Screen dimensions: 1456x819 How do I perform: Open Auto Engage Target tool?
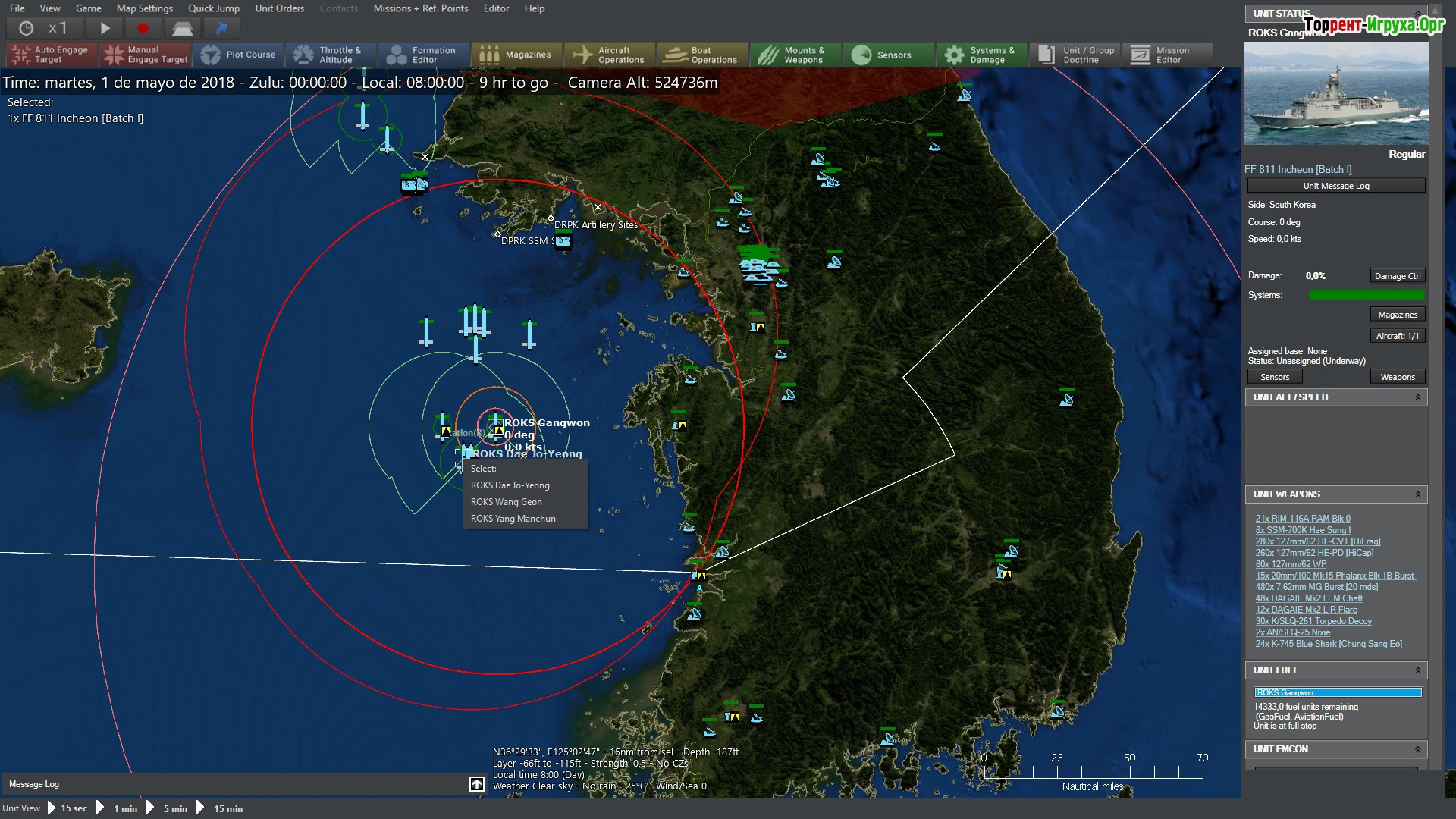[50, 55]
